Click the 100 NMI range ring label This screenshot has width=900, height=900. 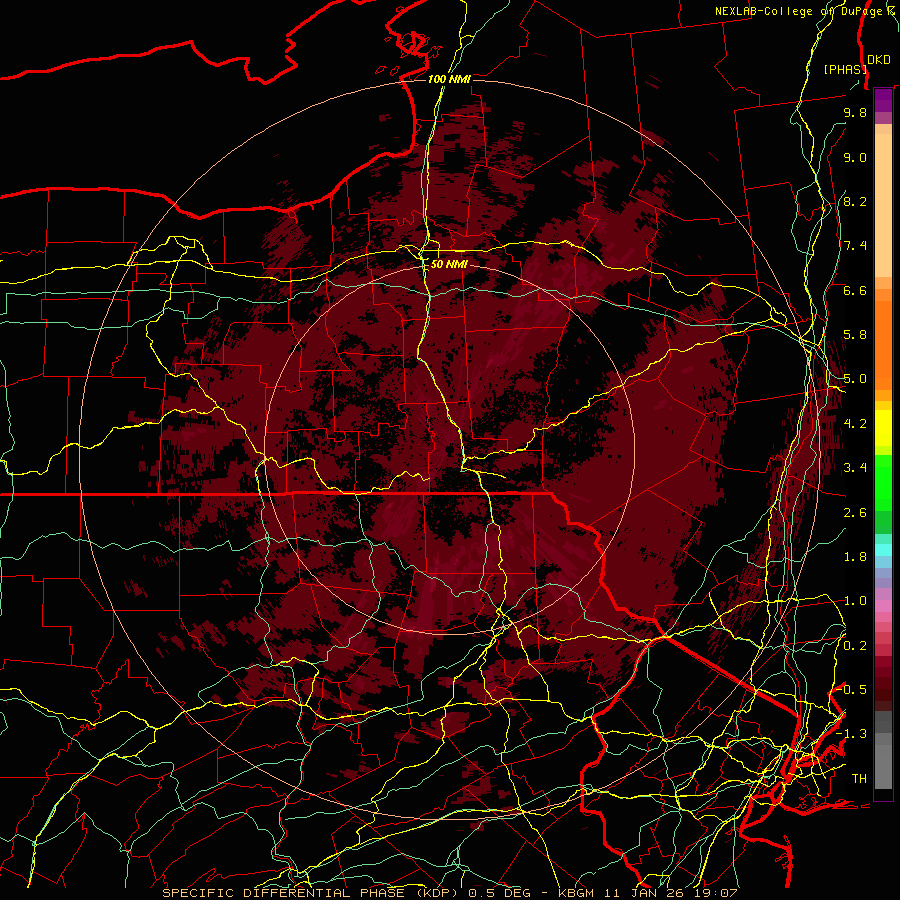(449, 79)
